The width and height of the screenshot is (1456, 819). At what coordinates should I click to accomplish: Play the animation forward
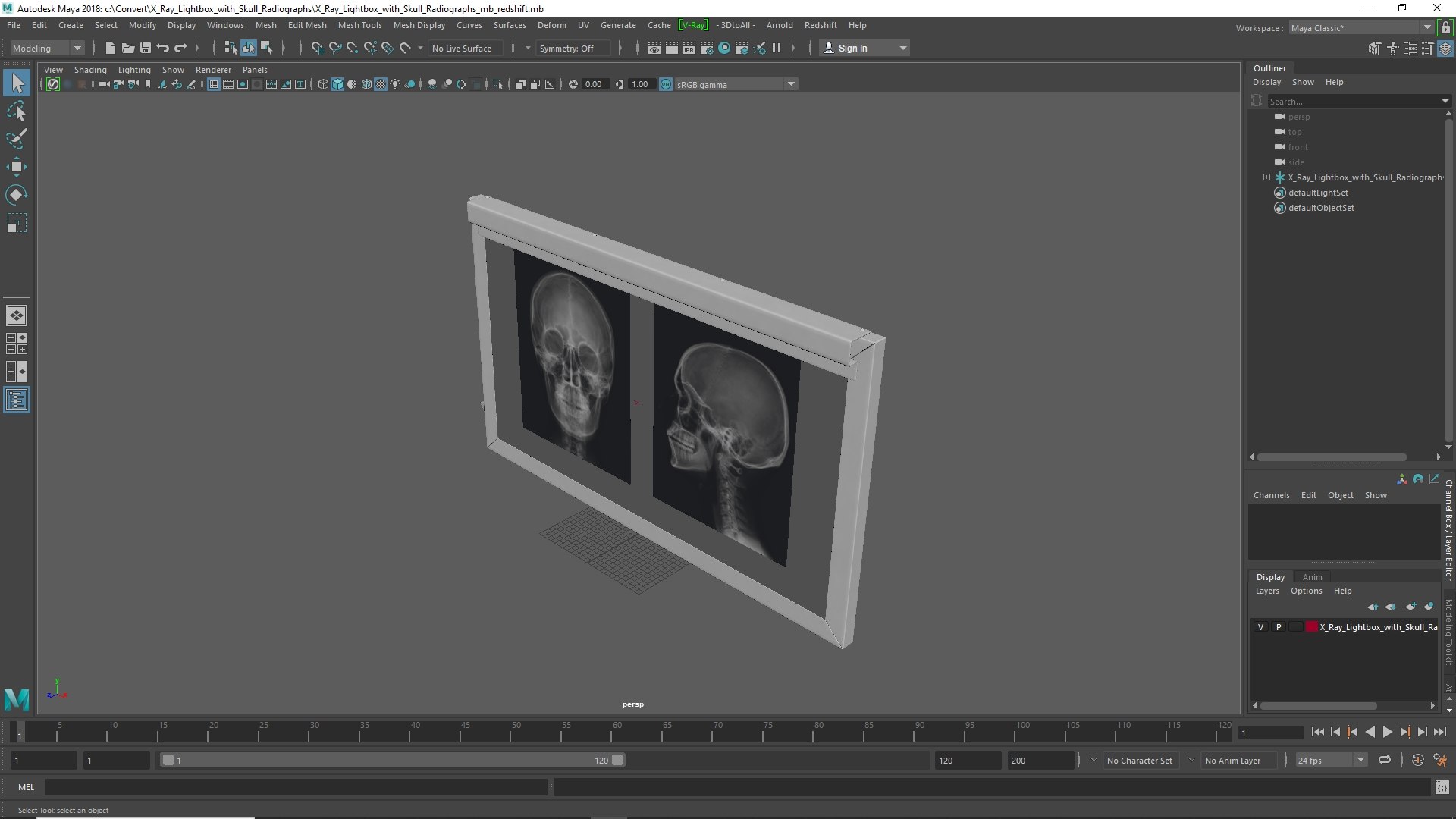[1387, 732]
